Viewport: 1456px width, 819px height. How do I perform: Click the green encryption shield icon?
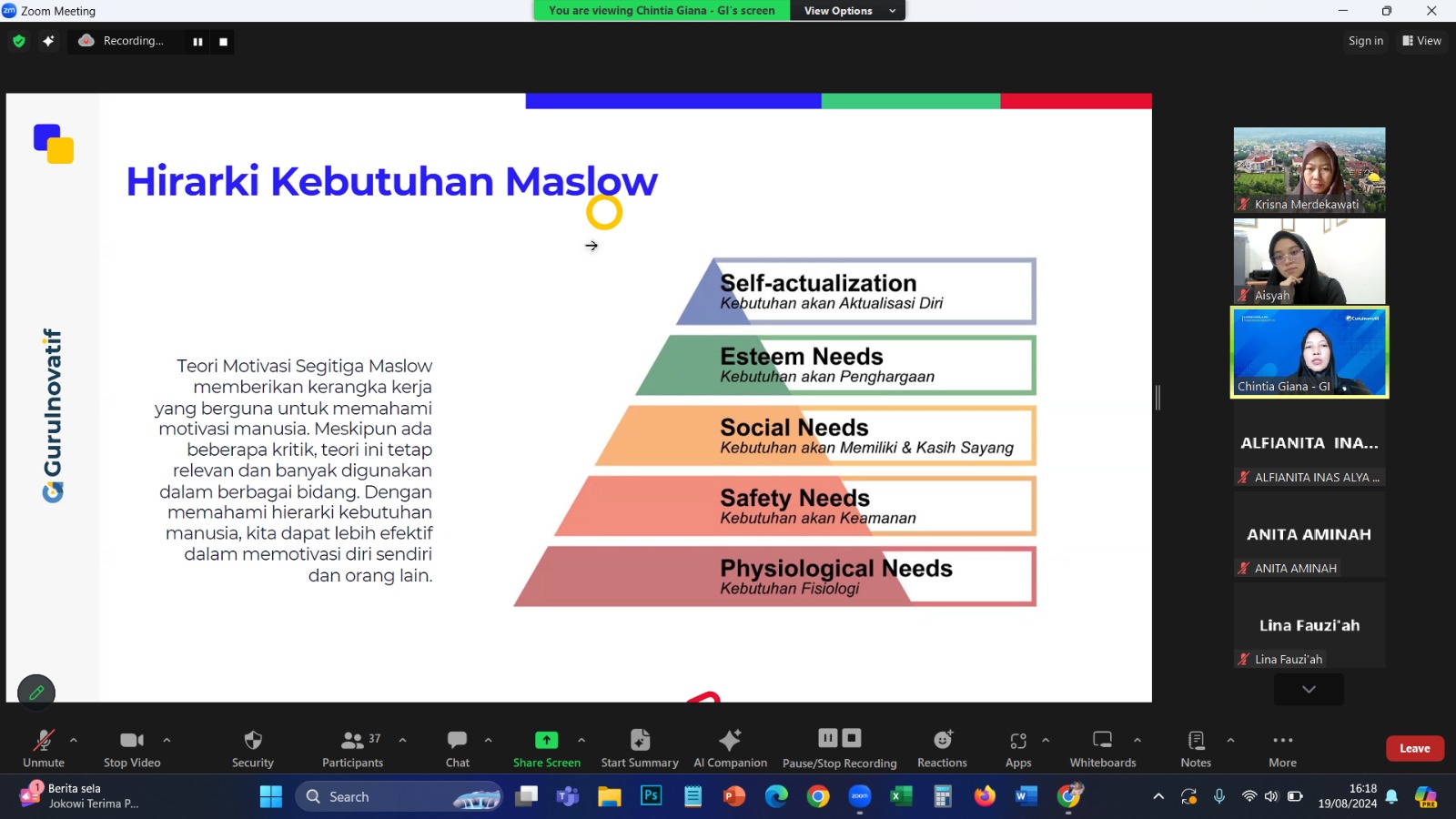(19, 41)
